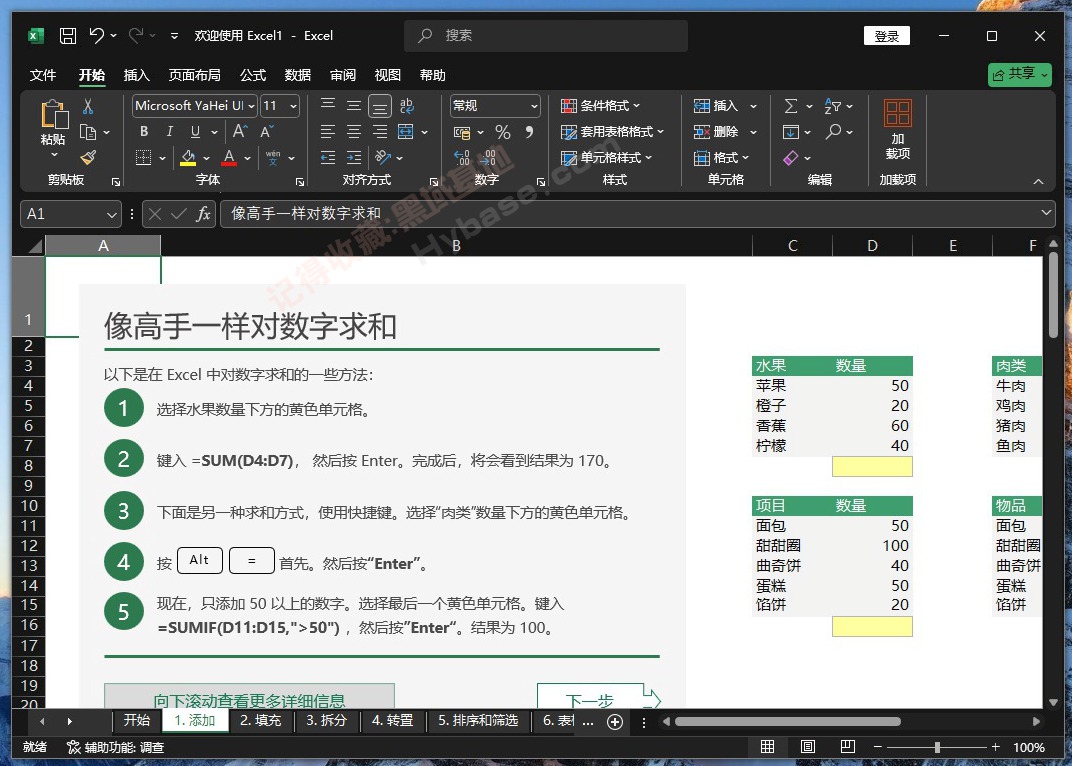
Task: Click the 登录 sign-in button
Action: tap(887, 36)
